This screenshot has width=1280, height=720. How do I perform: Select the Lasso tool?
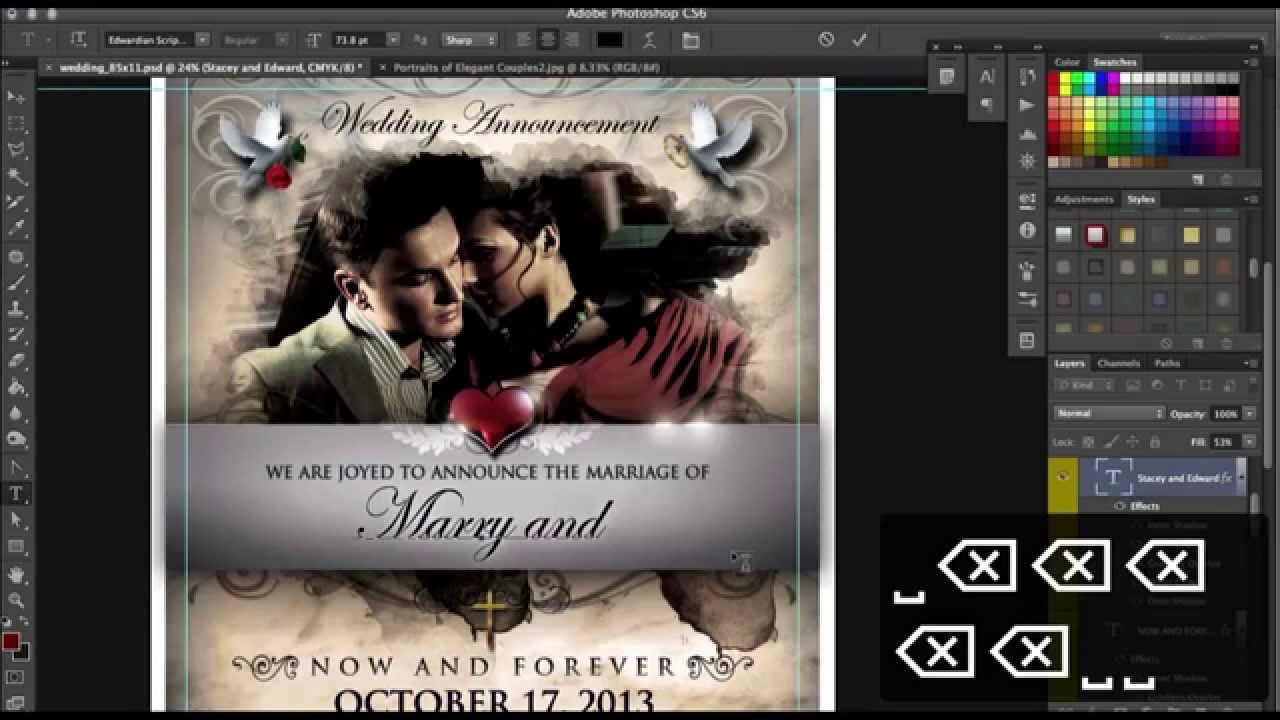click(x=16, y=150)
